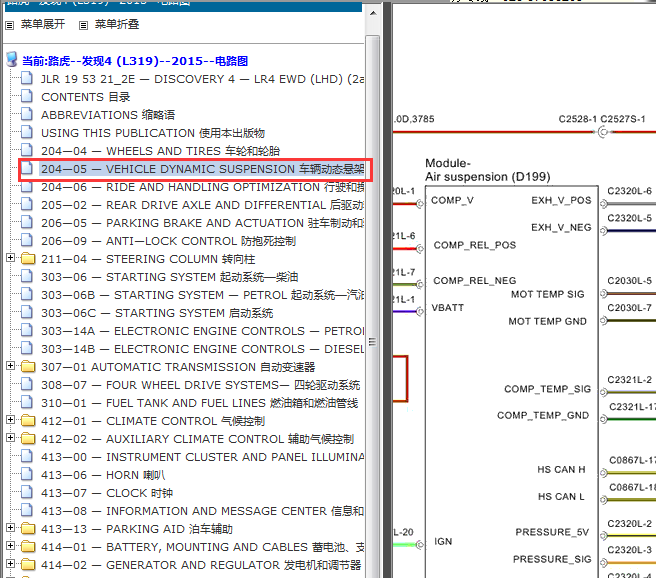Click the list icon before 菜单展开
The image size is (656, 578).
coord(10,26)
